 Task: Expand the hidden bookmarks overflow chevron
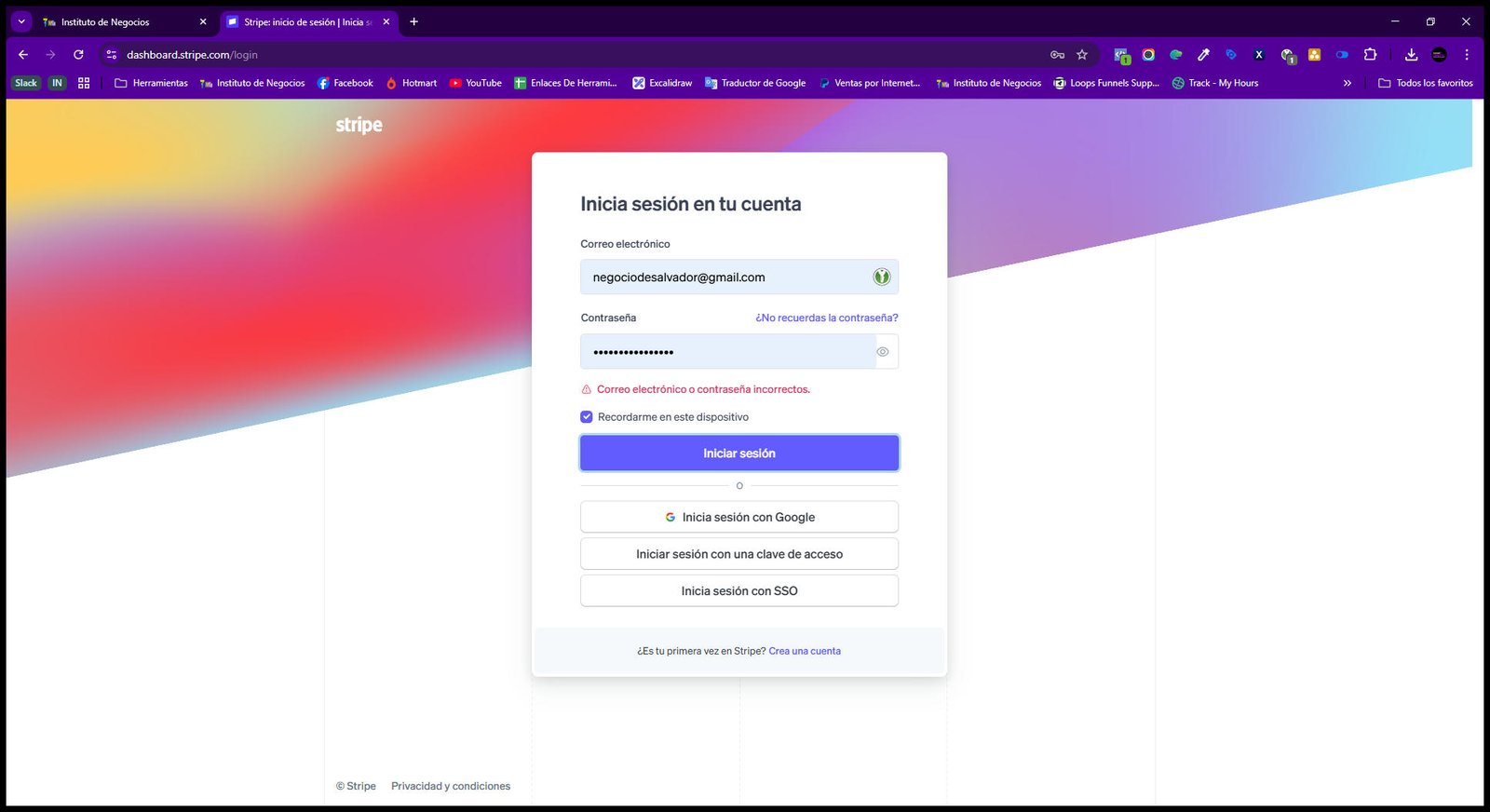pyautogui.click(x=1347, y=83)
